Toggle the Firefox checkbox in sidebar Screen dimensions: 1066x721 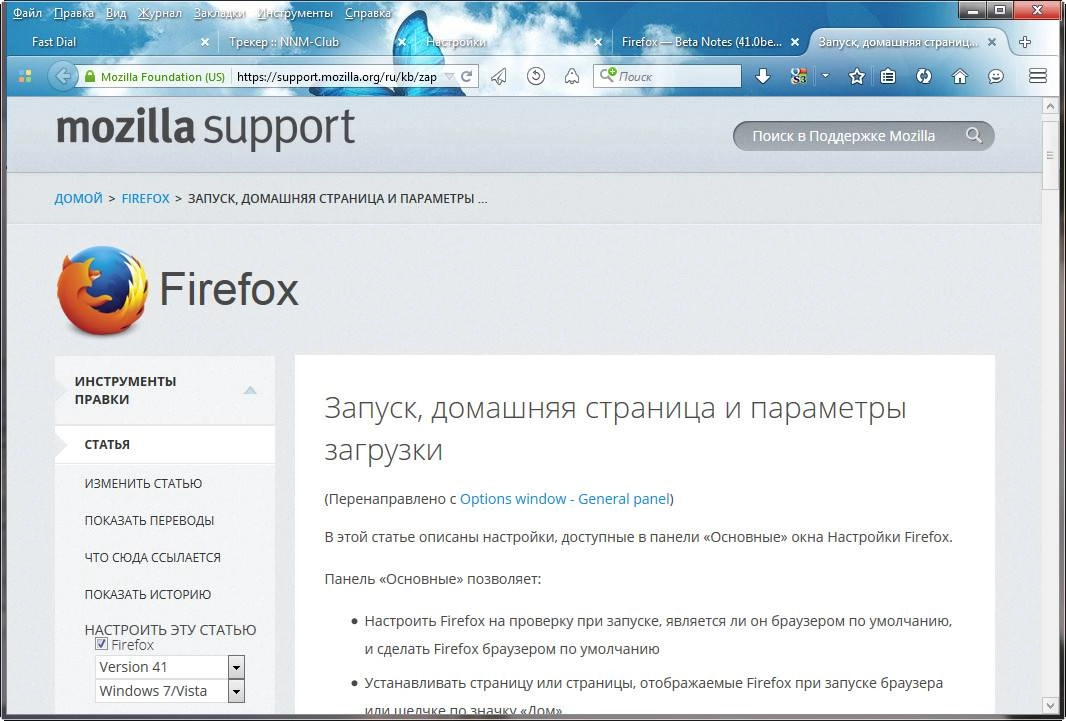tap(101, 644)
